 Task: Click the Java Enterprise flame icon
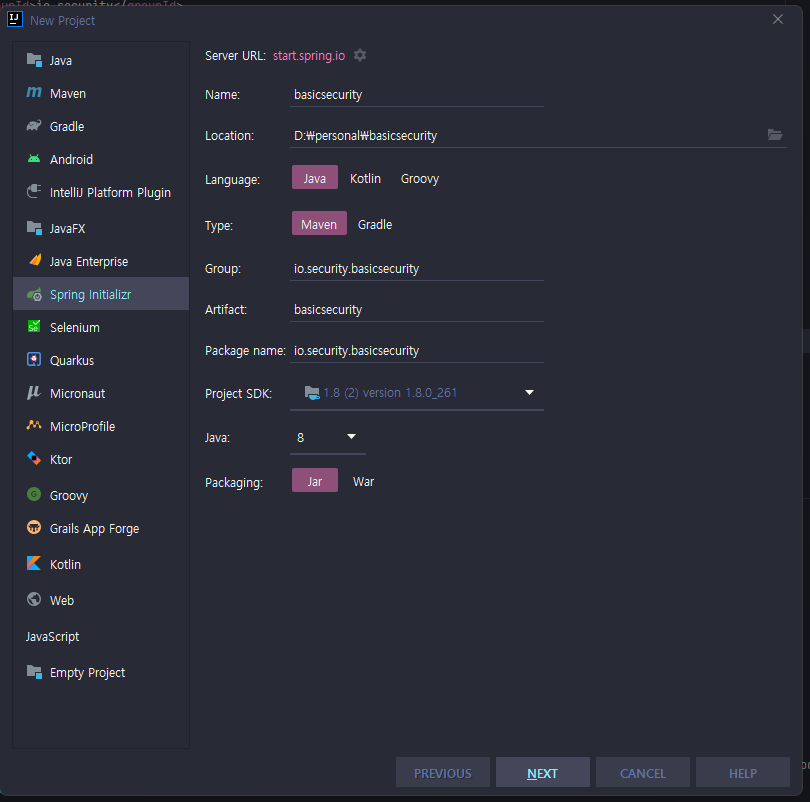pyautogui.click(x=35, y=260)
